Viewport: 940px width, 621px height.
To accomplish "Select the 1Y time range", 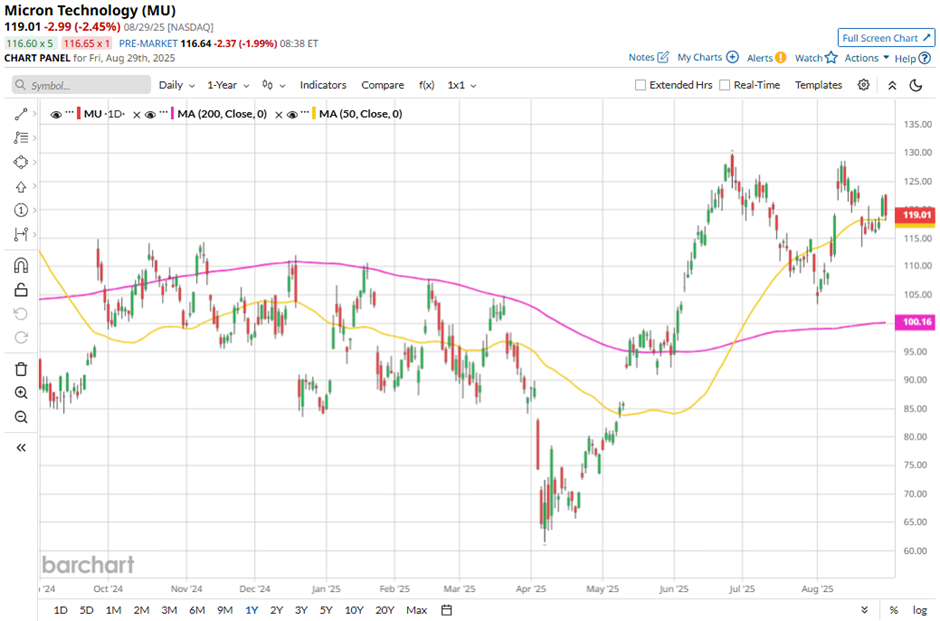I will click(252, 610).
